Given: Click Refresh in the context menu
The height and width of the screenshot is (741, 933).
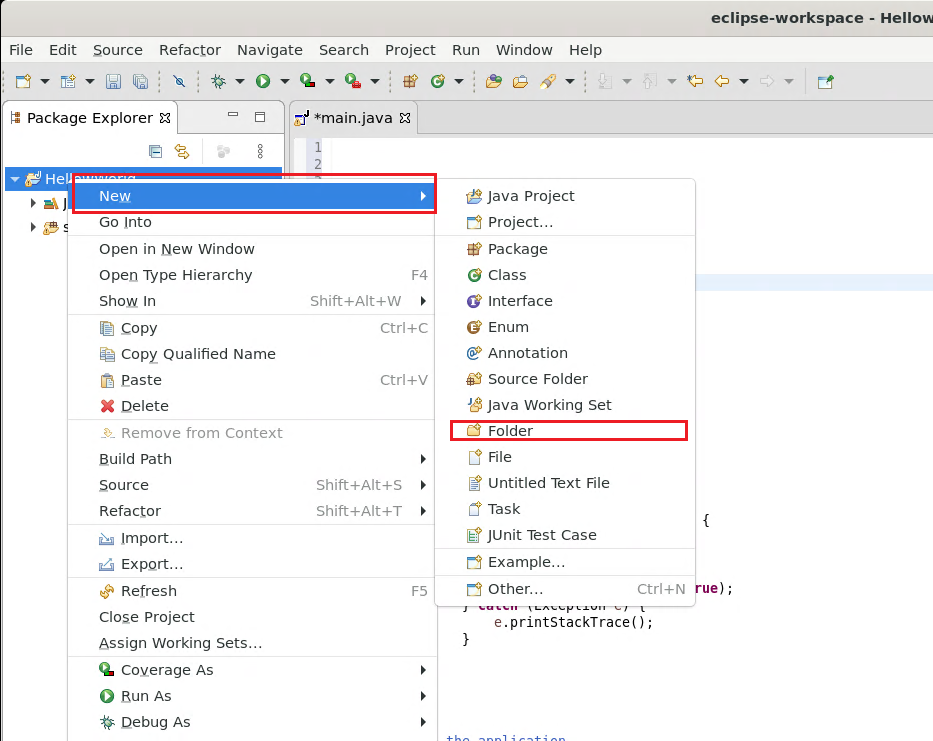Looking at the screenshot, I should click(252, 591).
